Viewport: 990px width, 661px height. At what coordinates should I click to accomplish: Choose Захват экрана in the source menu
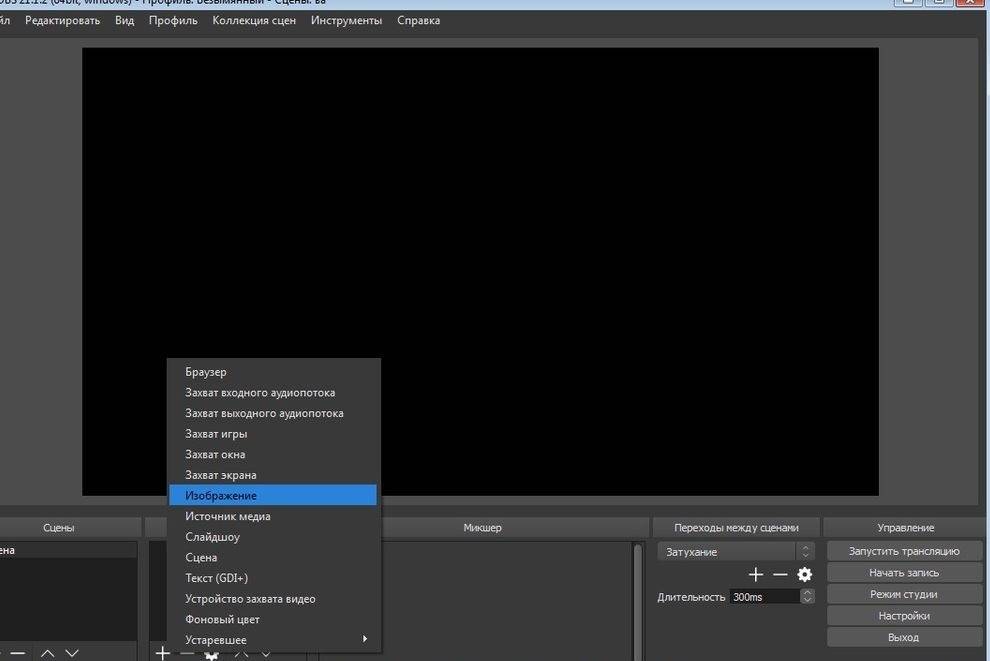[272, 475]
